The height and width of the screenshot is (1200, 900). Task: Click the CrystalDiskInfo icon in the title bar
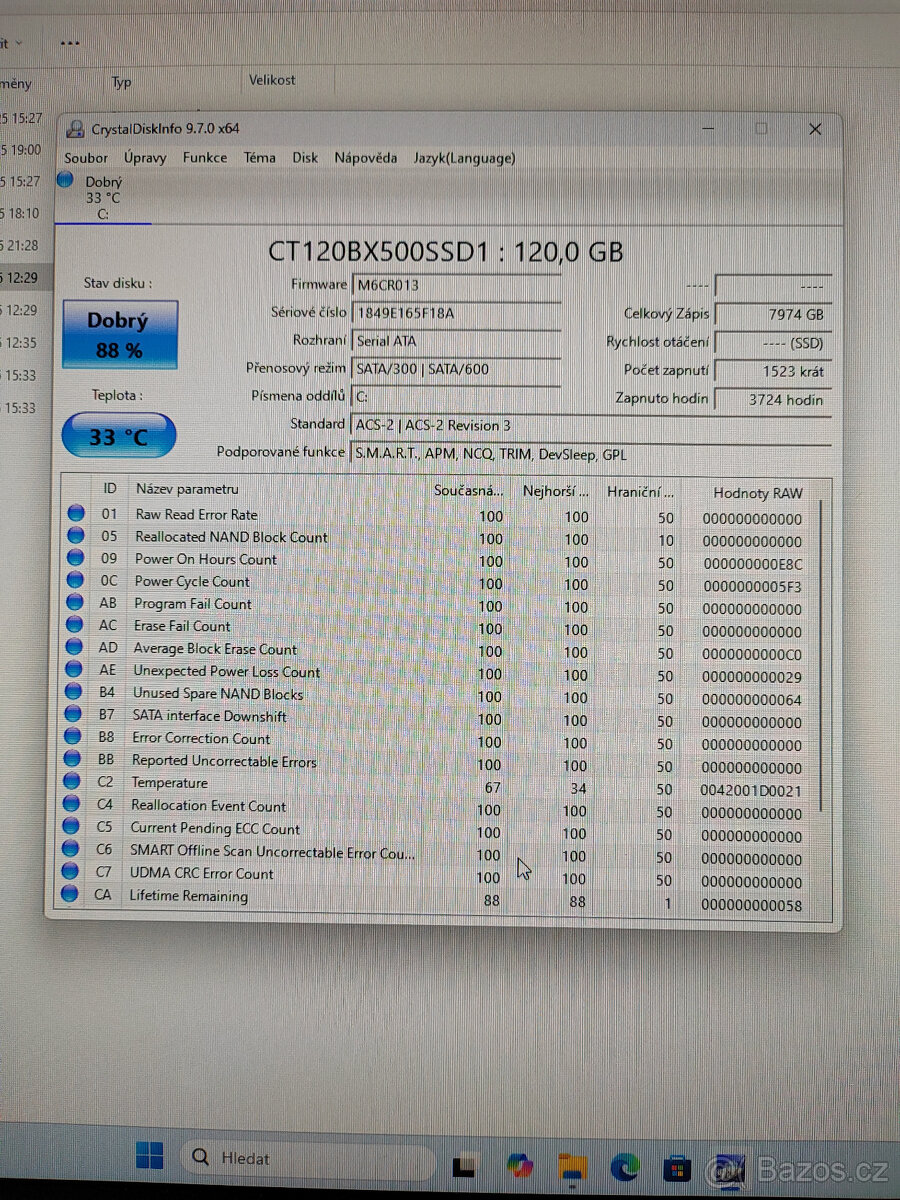tap(75, 129)
